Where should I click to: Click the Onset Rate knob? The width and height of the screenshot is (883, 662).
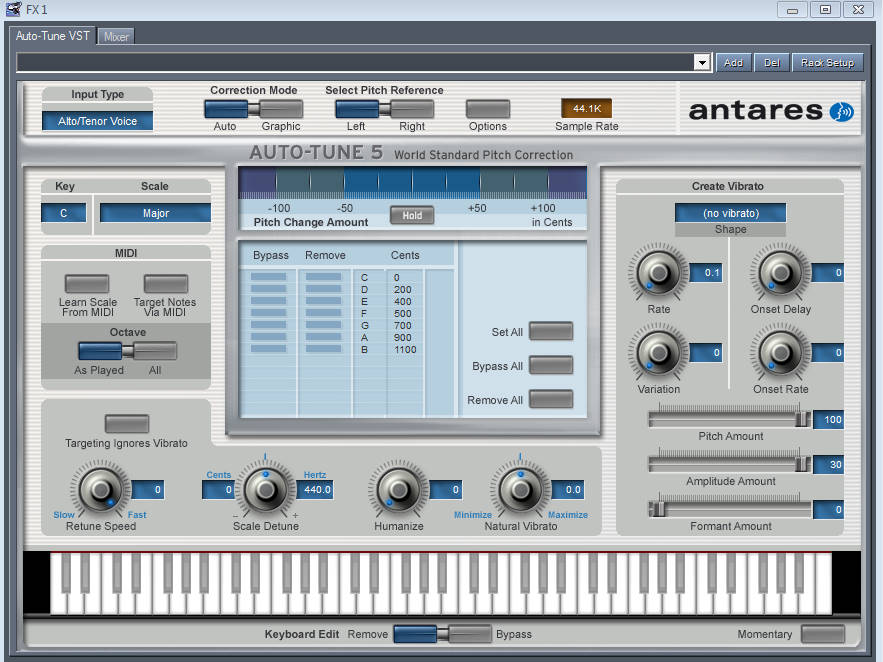781,353
